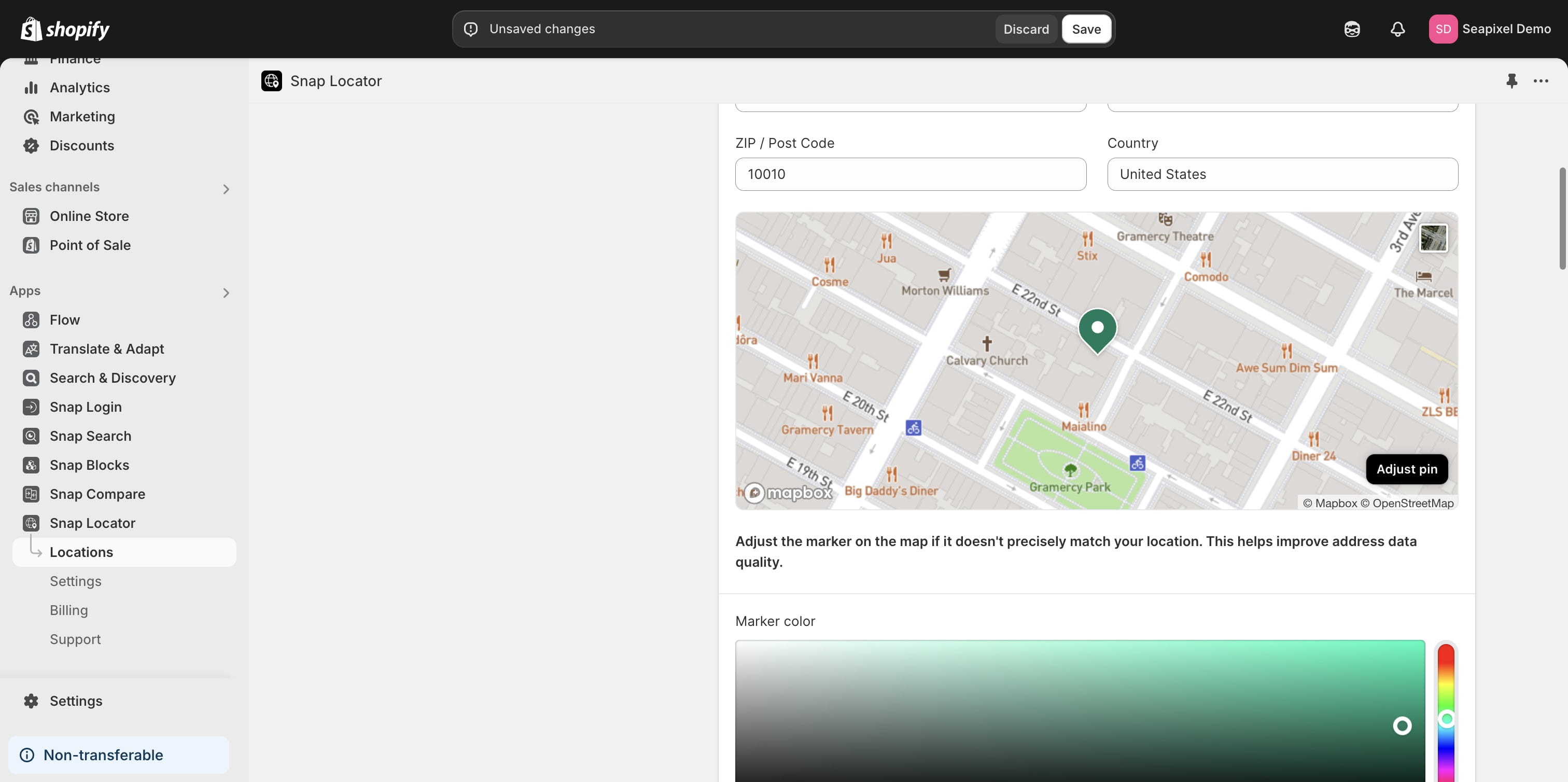This screenshot has height=782, width=1568.
Task: Open the notifications bell
Action: click(1397, 29)
